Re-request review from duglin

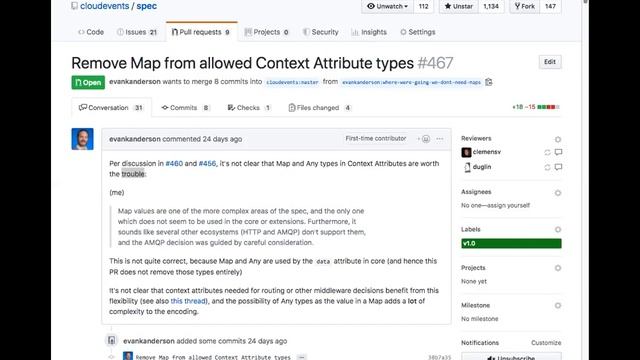[x=547, y=167]
